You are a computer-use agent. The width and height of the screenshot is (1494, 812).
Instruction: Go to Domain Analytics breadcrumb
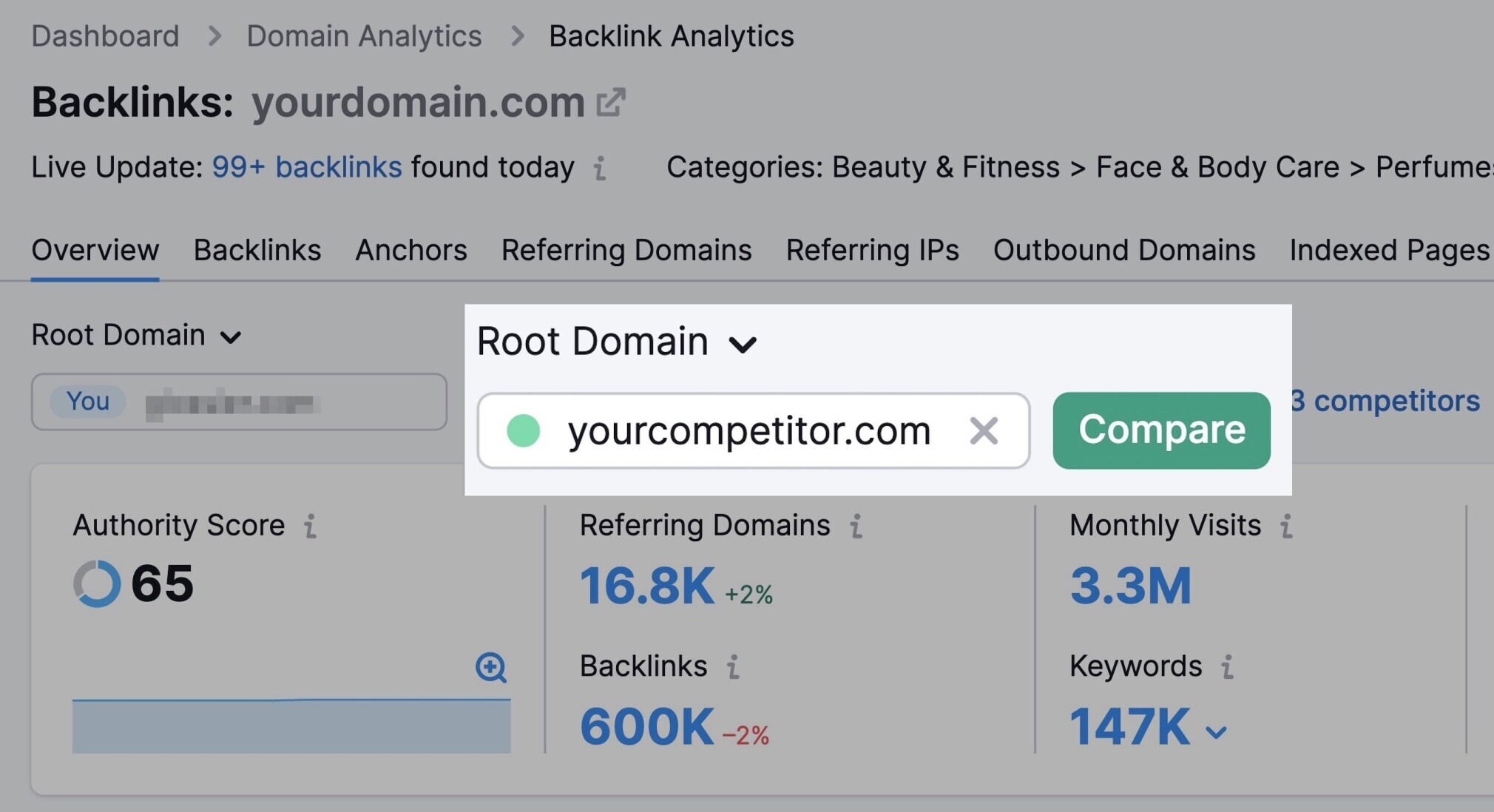364,36
